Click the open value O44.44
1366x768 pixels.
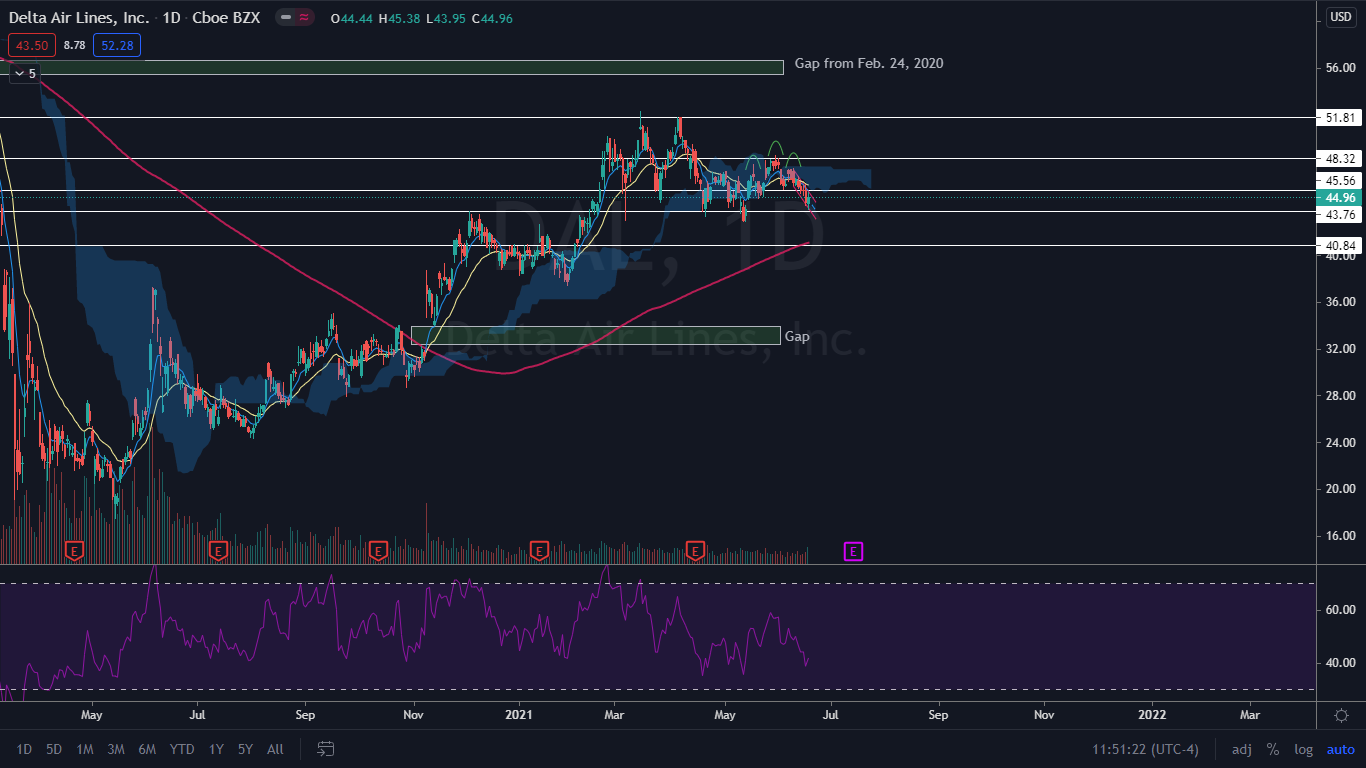[352, 18]
